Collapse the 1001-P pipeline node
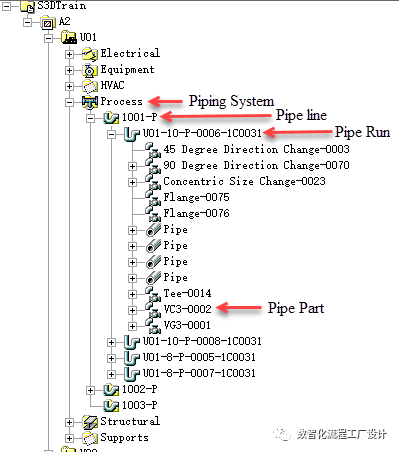This screenshot has width=399, height=452. [x=90, y=118]
